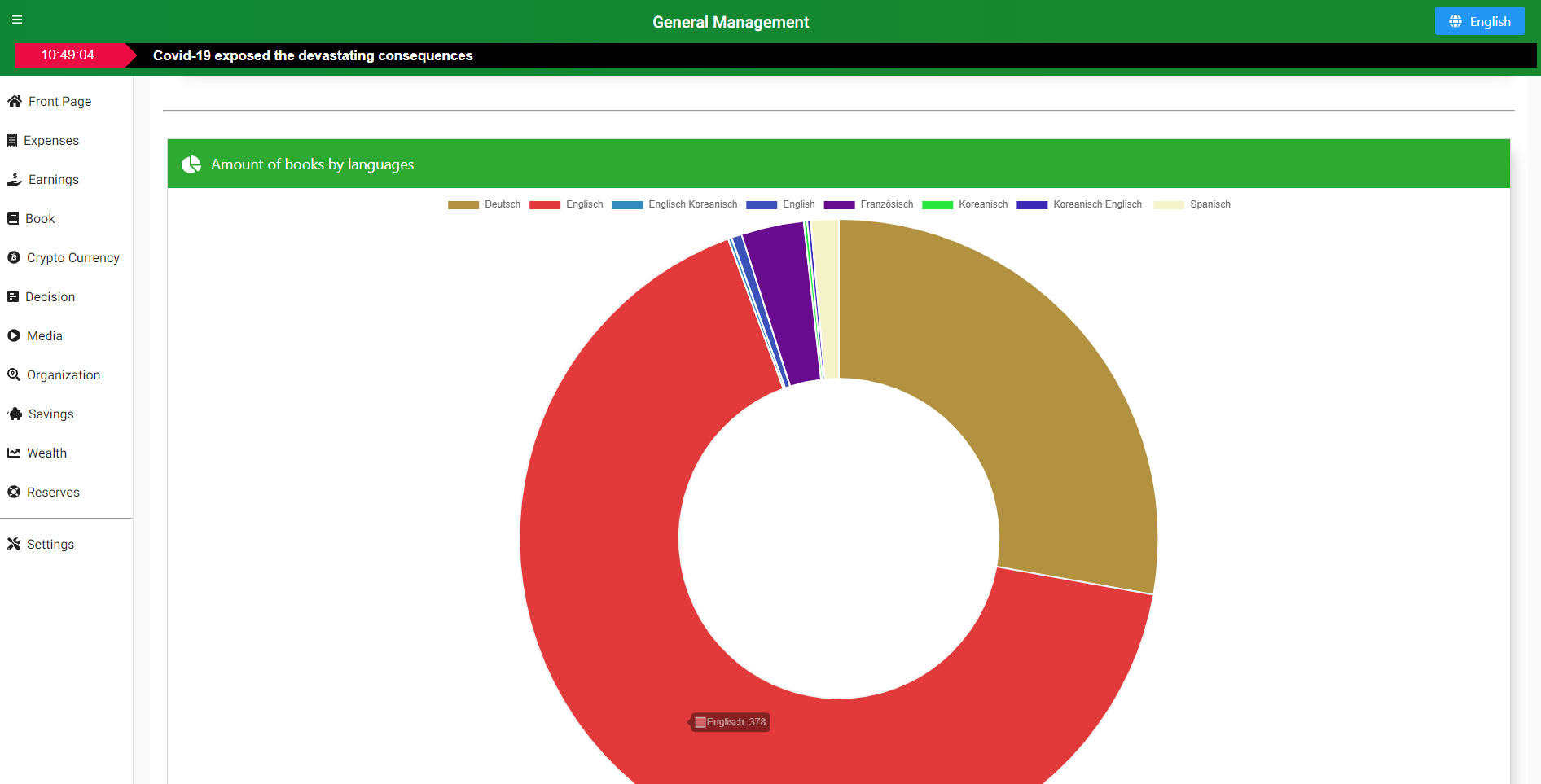Toggle the Koreanisch Englisch legend swatch

click(x=1032, y=205)
